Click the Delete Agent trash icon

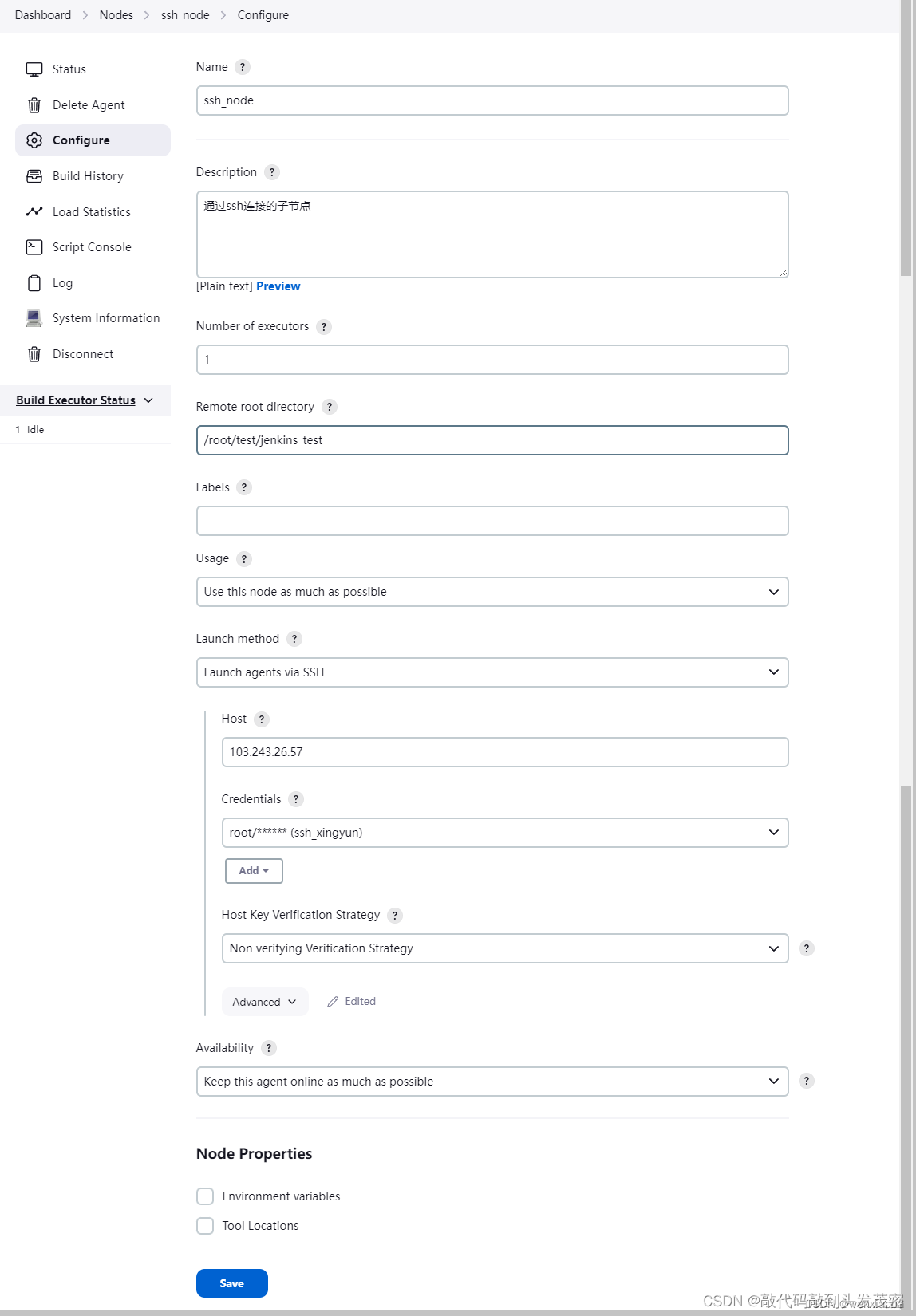pyautogui.click(x=34, y=105)
